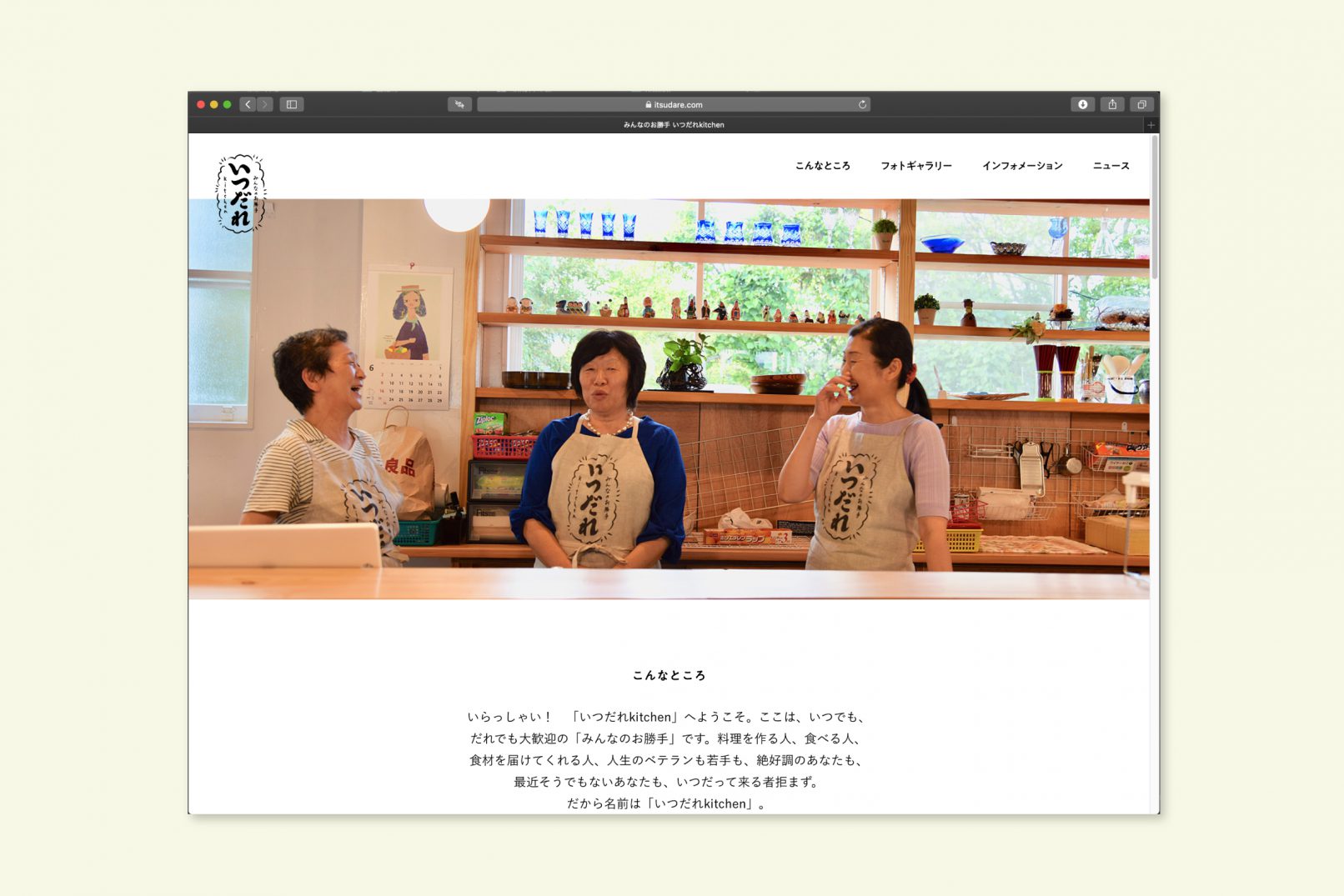Reload the page with the refresh icon
1344x896 pixels.
[862, 104]
